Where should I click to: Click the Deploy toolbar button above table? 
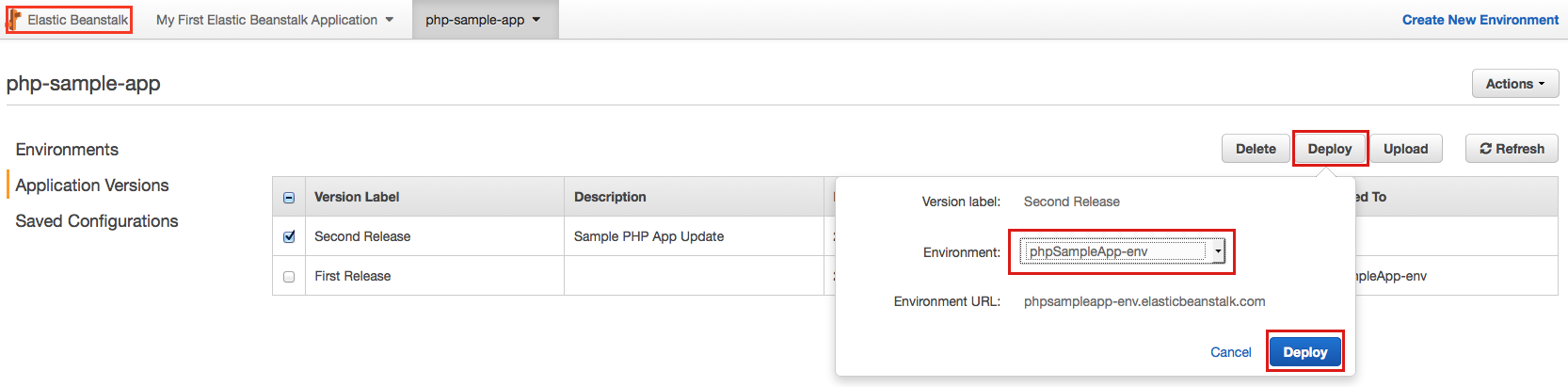click(x=1329, y=149)
